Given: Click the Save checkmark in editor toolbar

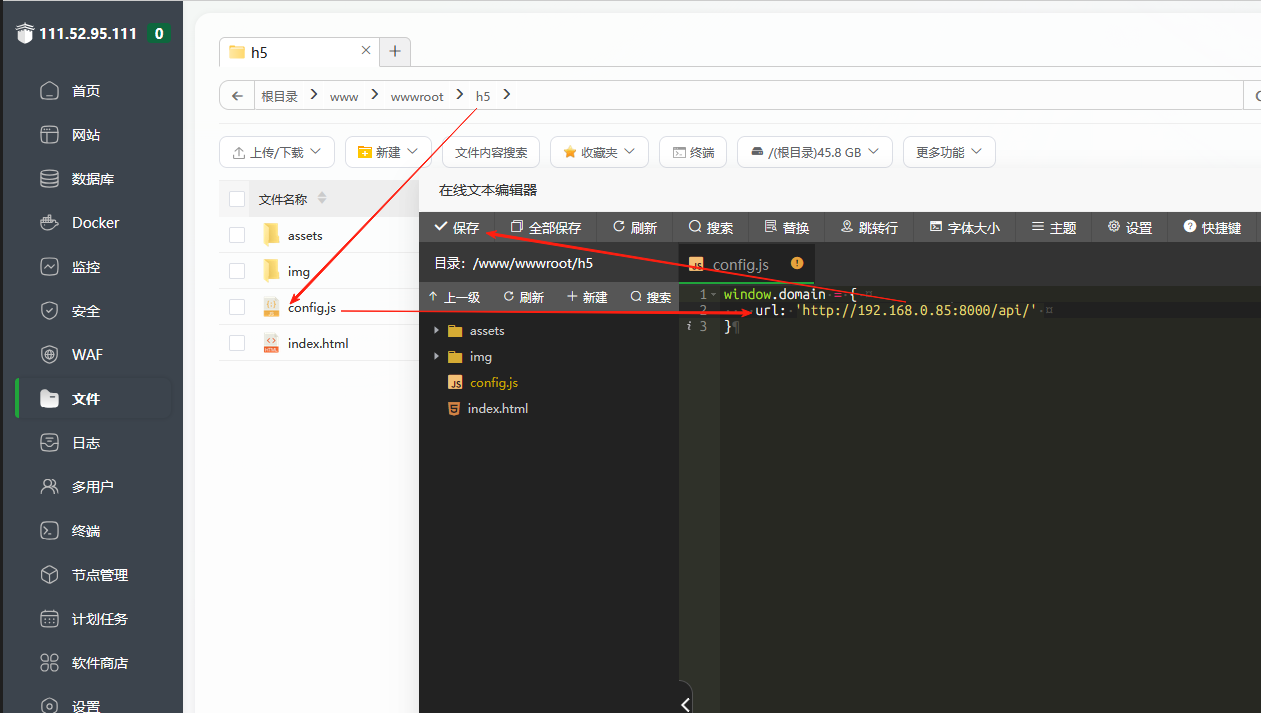Looking at the screenshot, I should [441, 227].
